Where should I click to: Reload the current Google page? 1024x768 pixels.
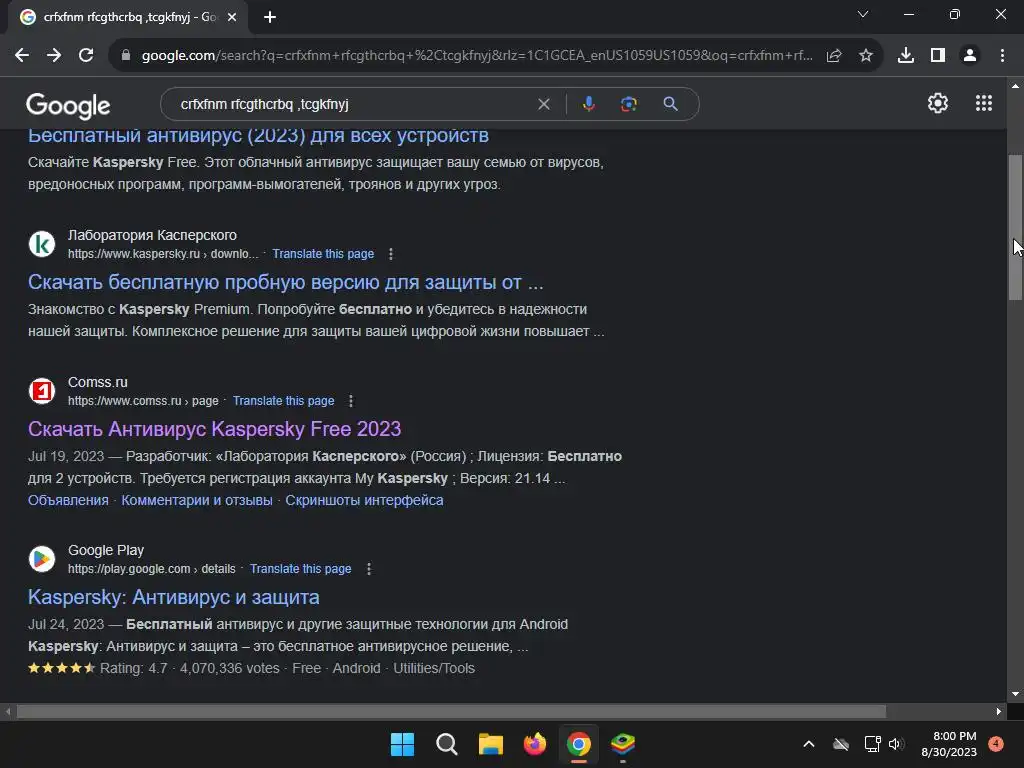coord(86,56)
